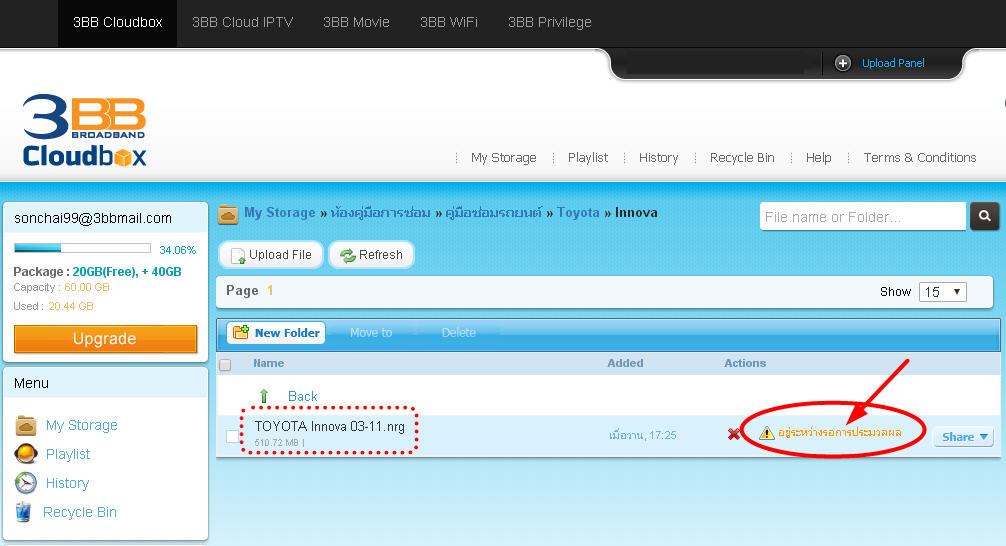This screenshot has width=1006, height=546.
Task: Open the 3BB Privilege tab
Action: [550, 22]
